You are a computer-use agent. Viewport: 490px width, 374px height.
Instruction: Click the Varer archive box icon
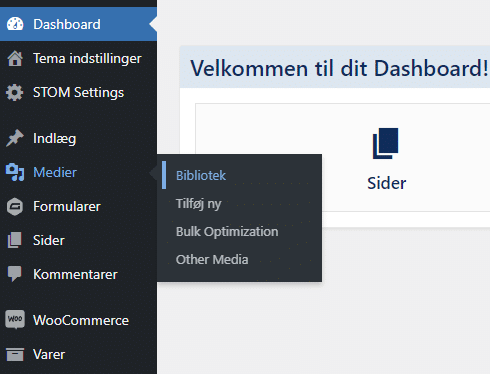(x=15, y=354)
